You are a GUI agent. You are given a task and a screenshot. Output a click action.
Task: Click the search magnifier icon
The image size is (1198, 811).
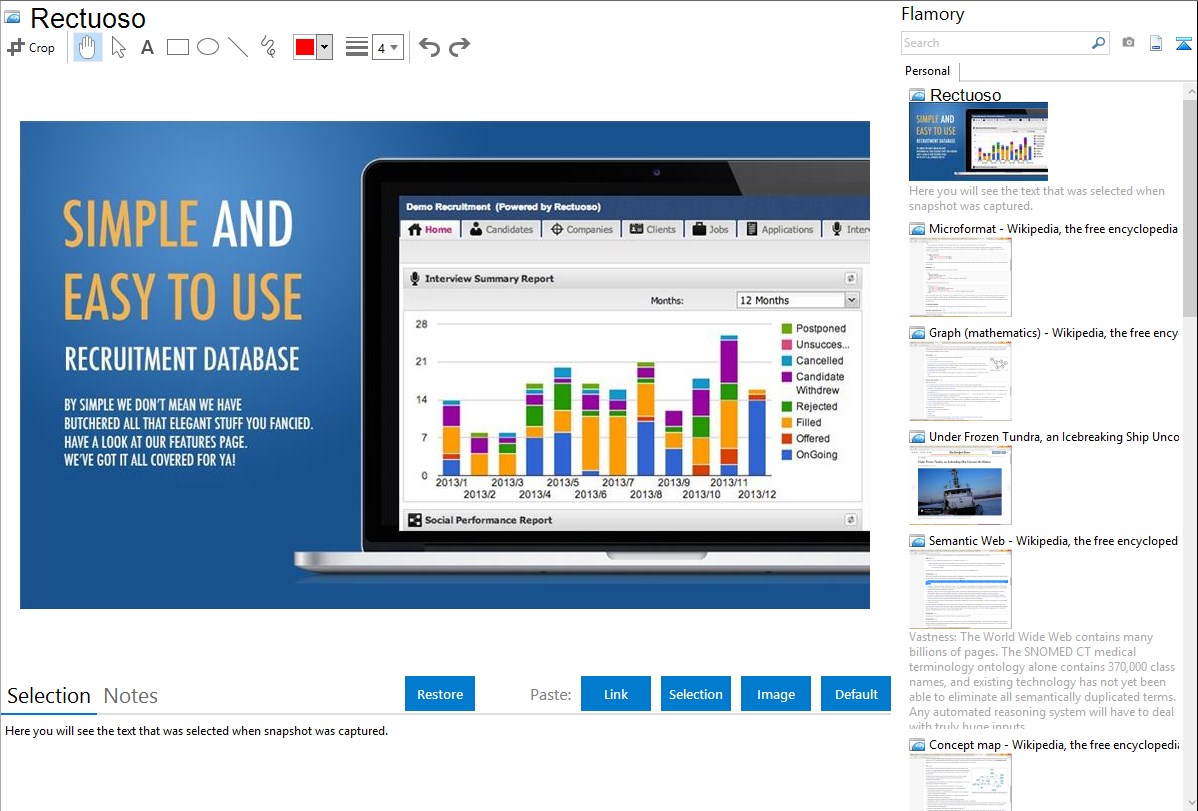pyautogui.click(x=1099, y=43)
